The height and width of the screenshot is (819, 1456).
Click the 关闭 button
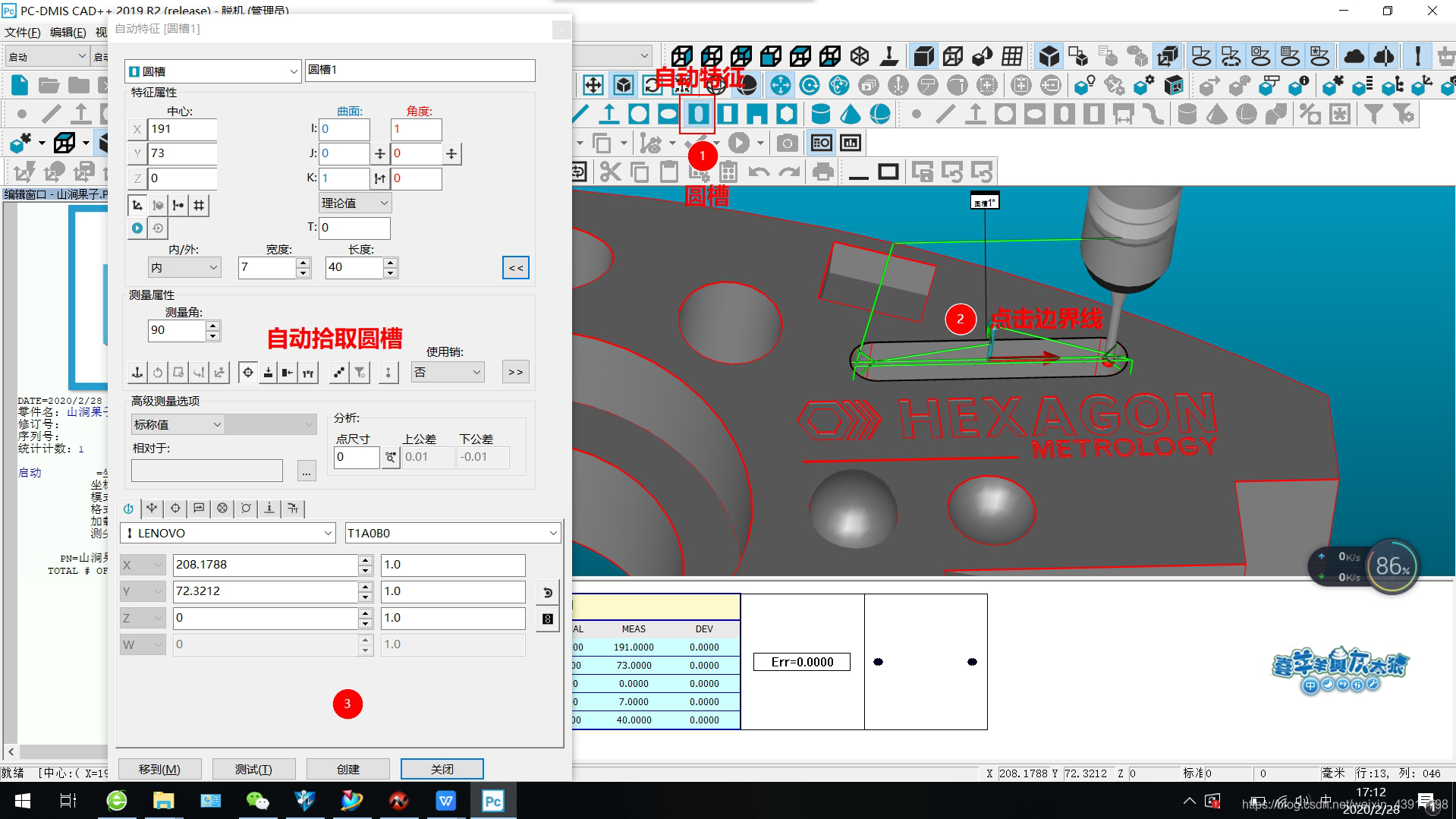[x=442, y=769]
